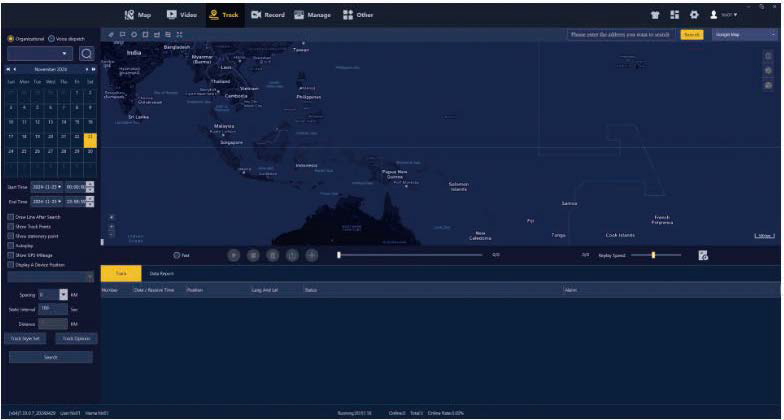Open settings gear icon in top bar
This screenshot has width=784, height=420.
pyautogui.click(x=693, y=15)
